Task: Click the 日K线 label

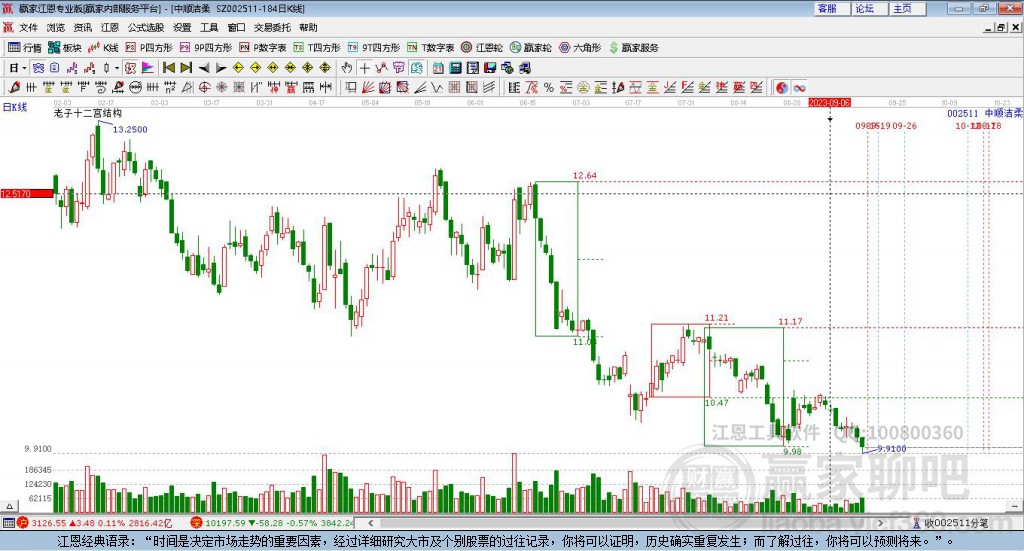Action: pos(15,107)
